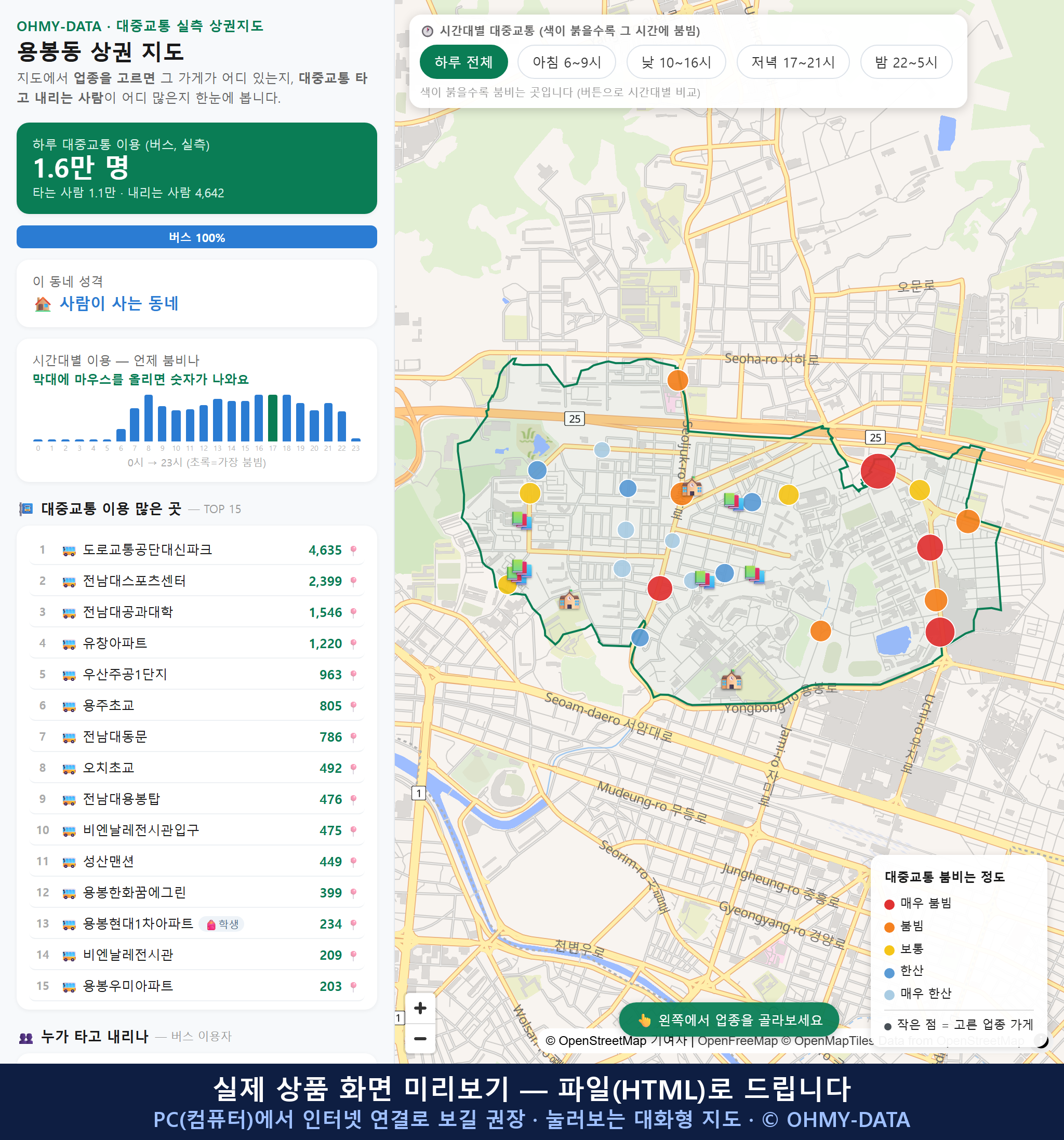1064x1140 pixels.
Task: Click the 사람이 사는 동네 label
Action: coord(119,303)
